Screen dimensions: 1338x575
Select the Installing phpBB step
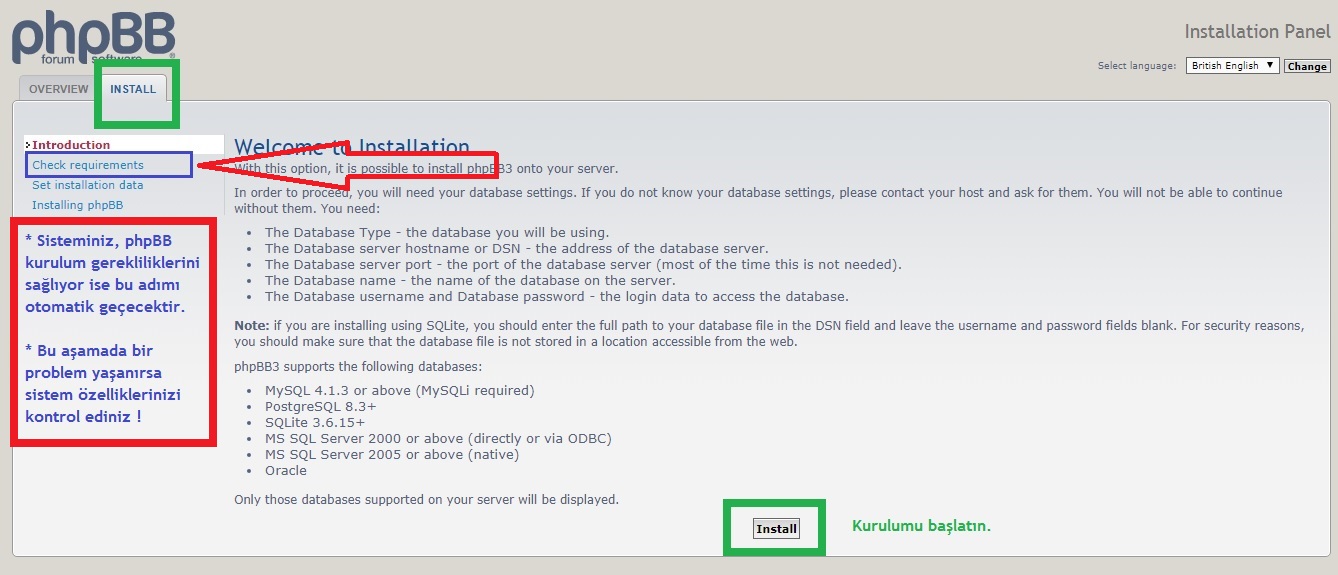tap(78, 205)
